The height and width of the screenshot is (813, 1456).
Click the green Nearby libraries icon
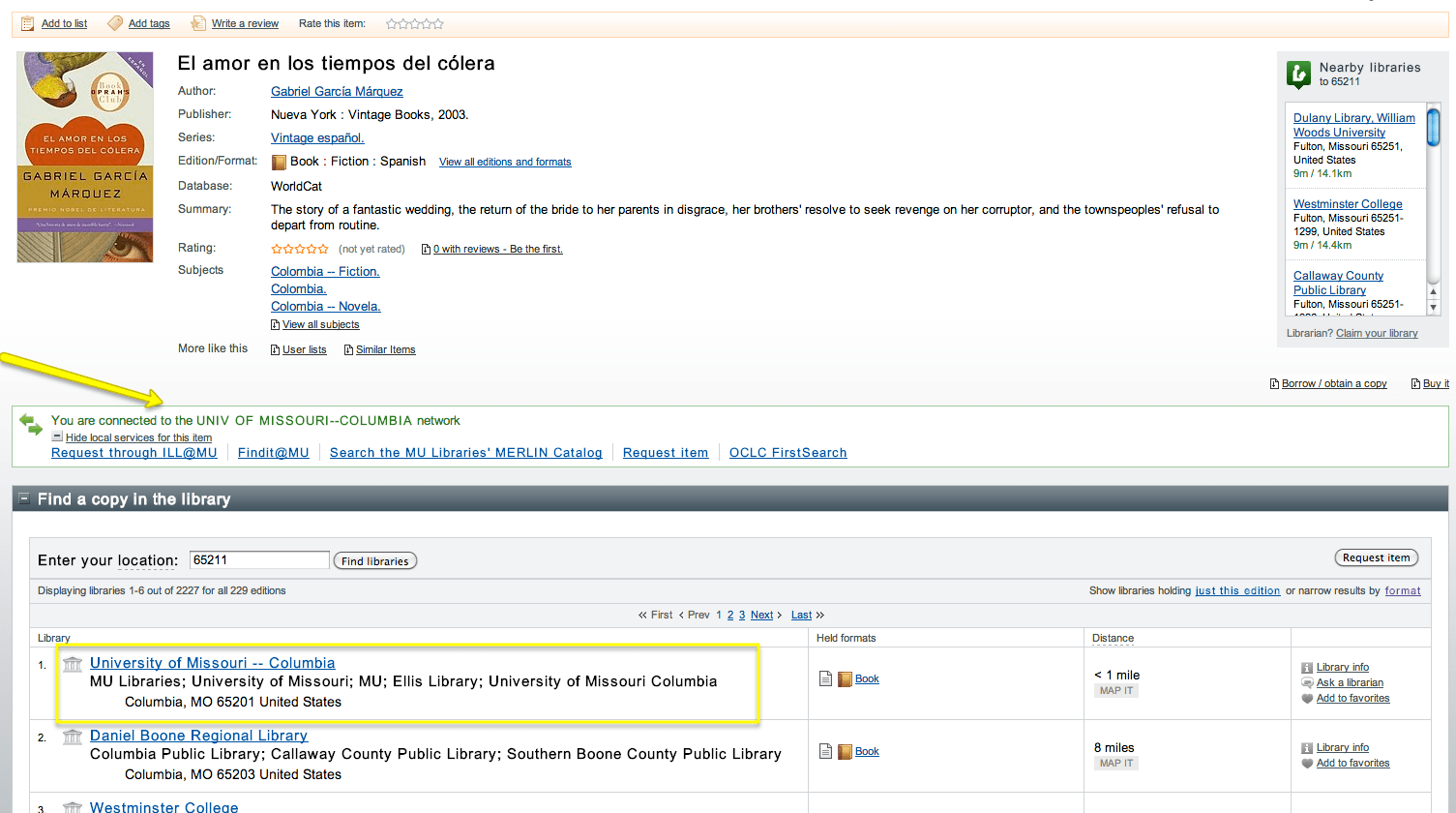click(1298, 74)
